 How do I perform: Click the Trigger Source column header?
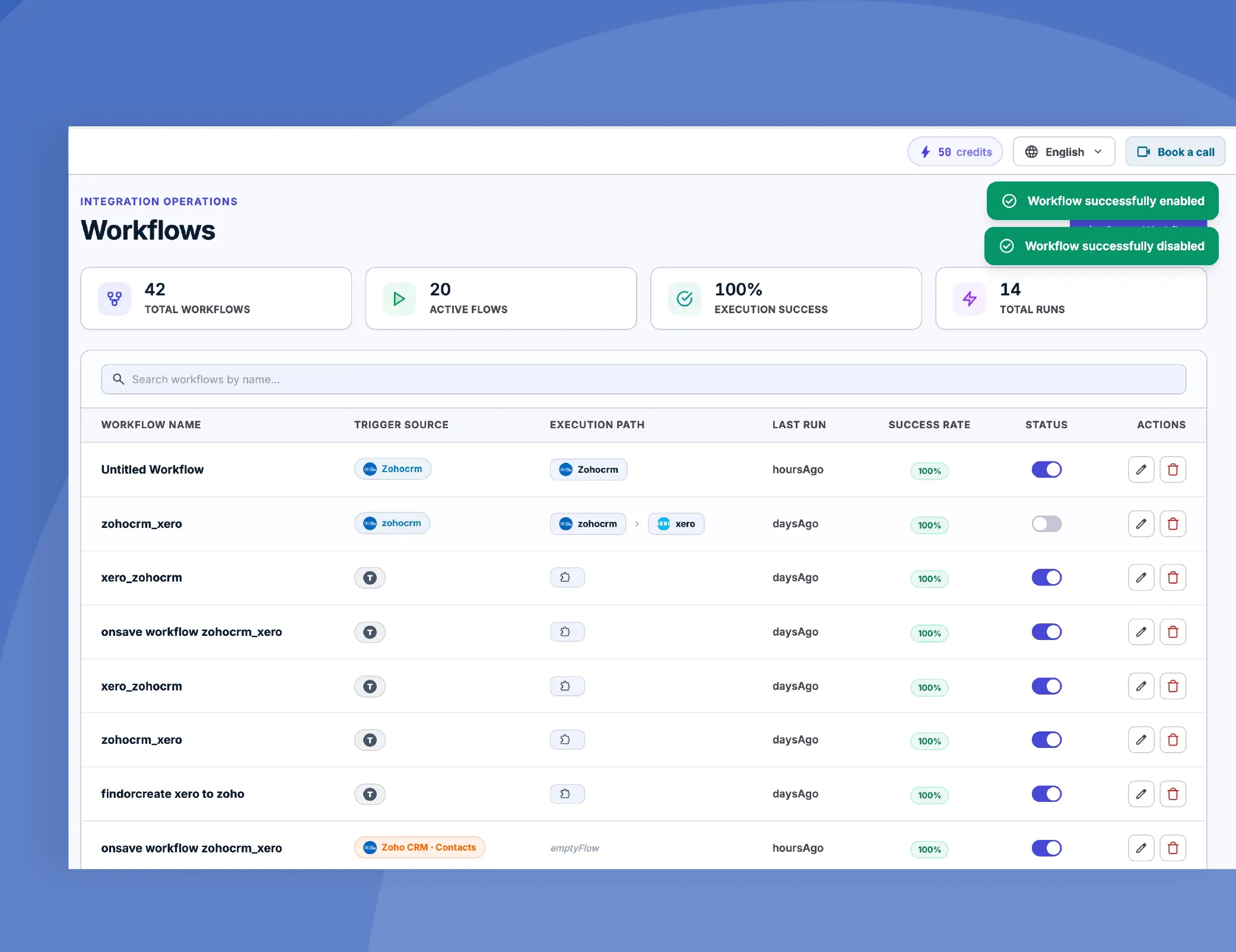pyautogui.click(x=401, y=425)
